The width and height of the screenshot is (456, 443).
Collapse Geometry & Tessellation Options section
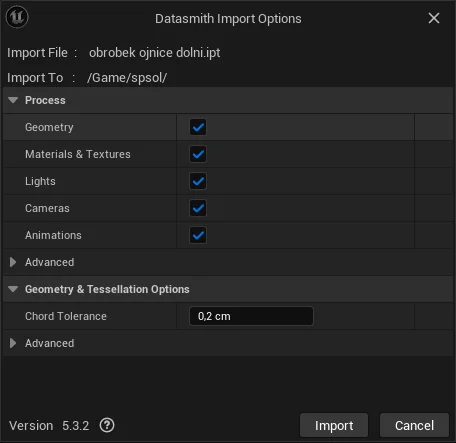point(13,289)
